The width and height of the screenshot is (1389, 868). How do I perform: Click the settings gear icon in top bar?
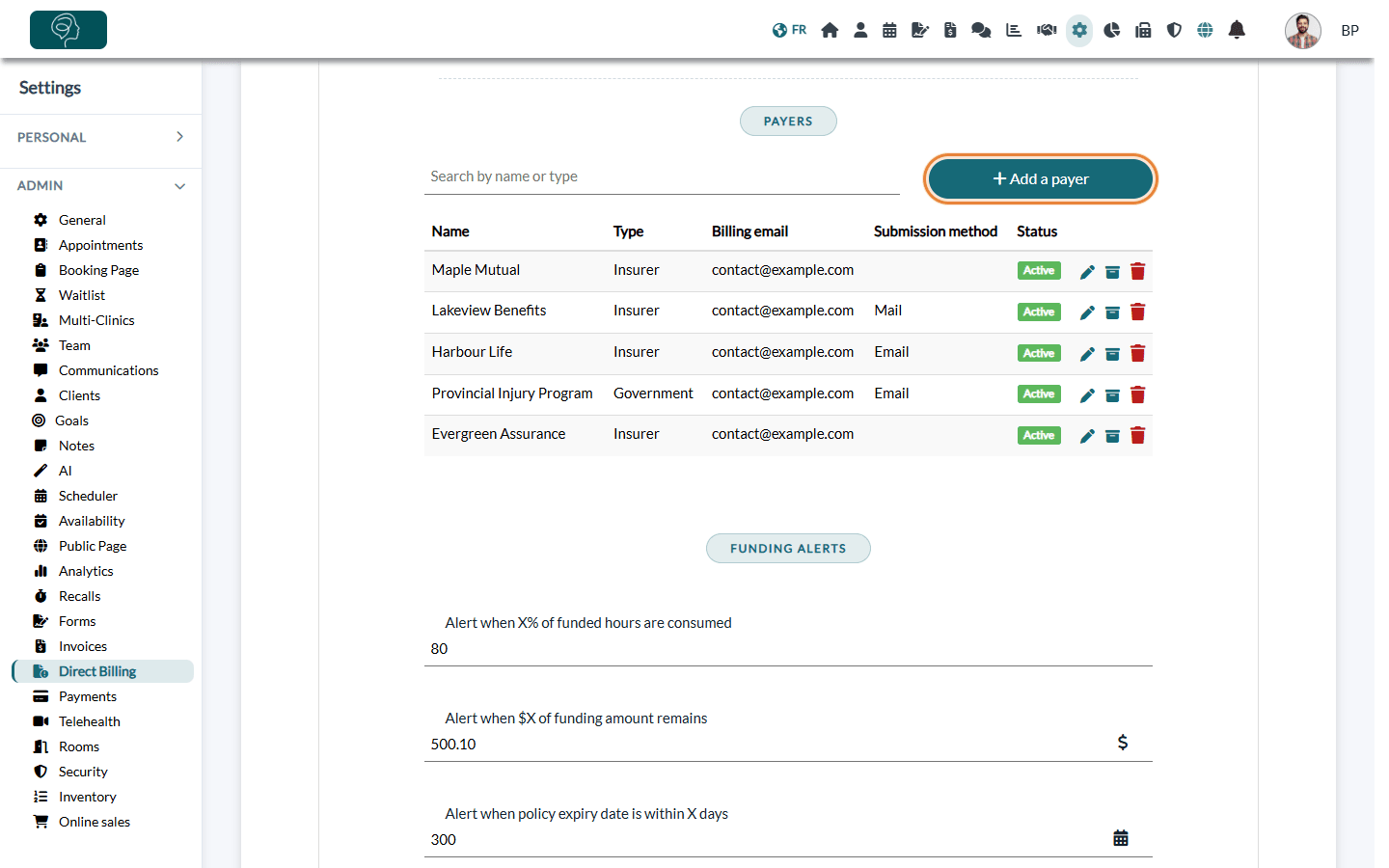tap(1079, 30)
